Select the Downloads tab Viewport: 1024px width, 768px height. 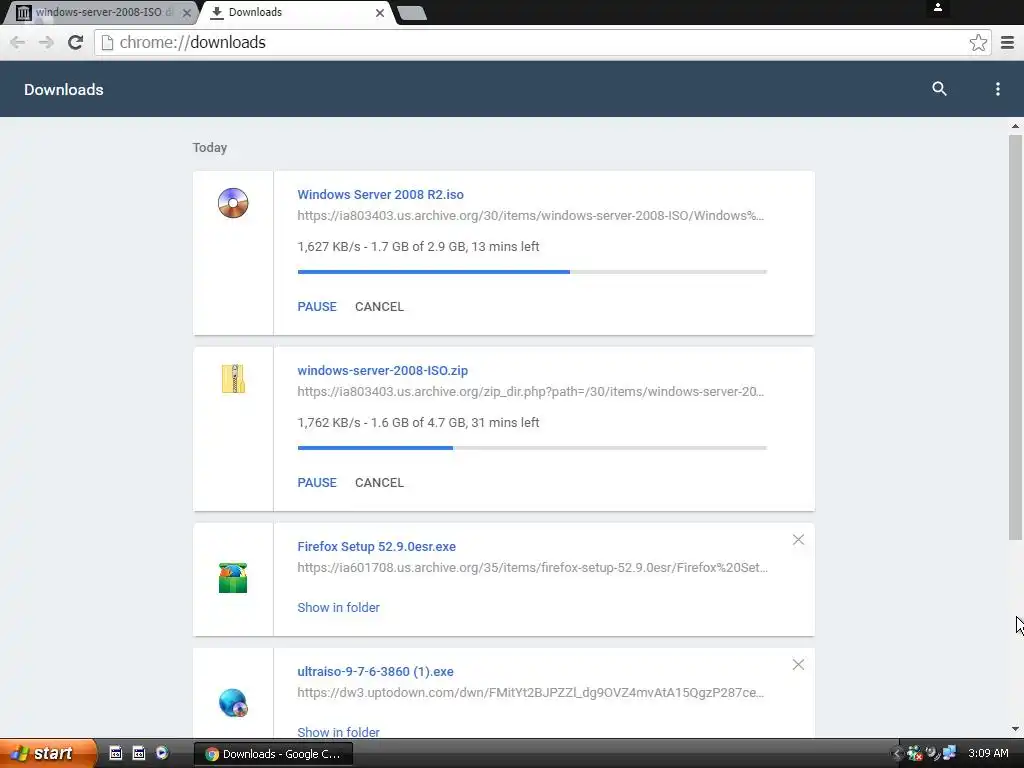[x=297, y=12]
